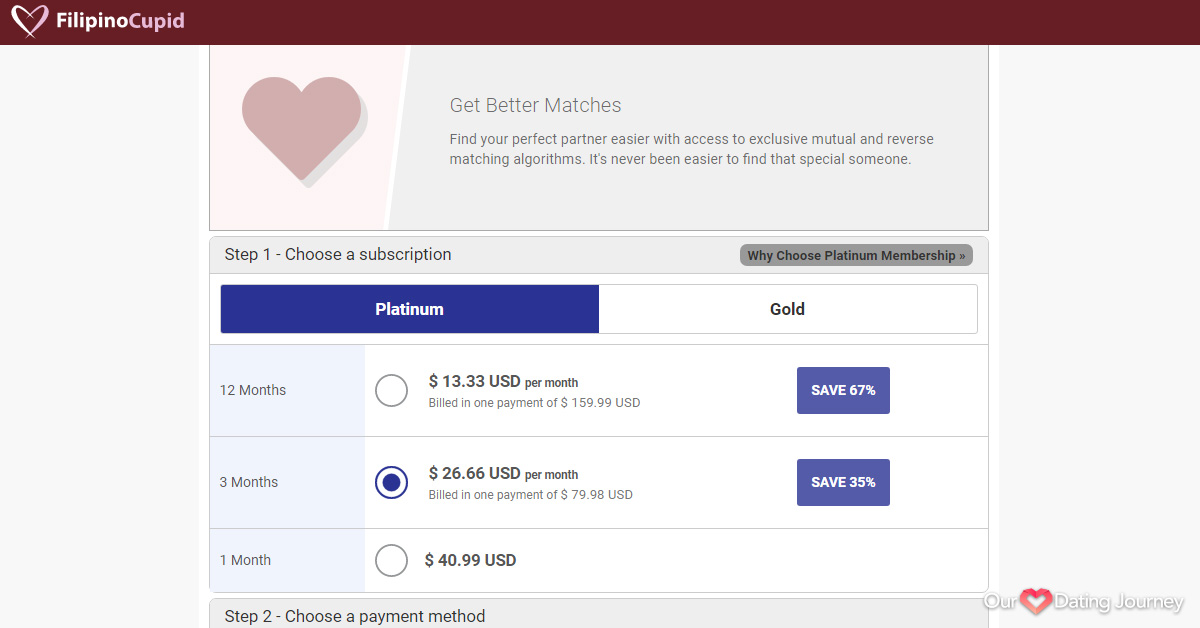Click the FilipinoCupid brand name text
1200x628 pixels.
pos(120,21)
